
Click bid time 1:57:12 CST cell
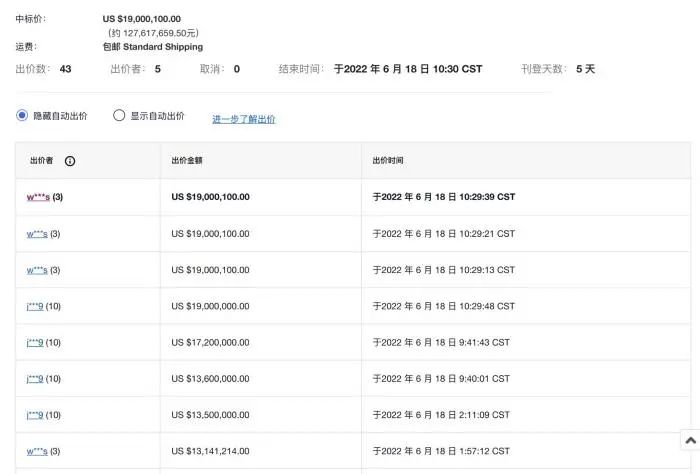(441, 451)
